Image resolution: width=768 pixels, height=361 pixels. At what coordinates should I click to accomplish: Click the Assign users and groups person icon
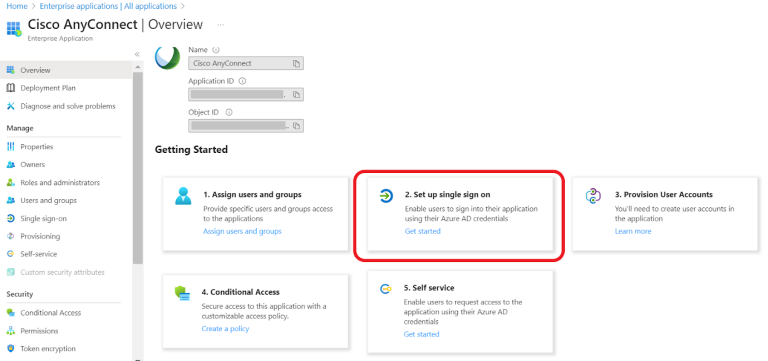tap(183, 196)
